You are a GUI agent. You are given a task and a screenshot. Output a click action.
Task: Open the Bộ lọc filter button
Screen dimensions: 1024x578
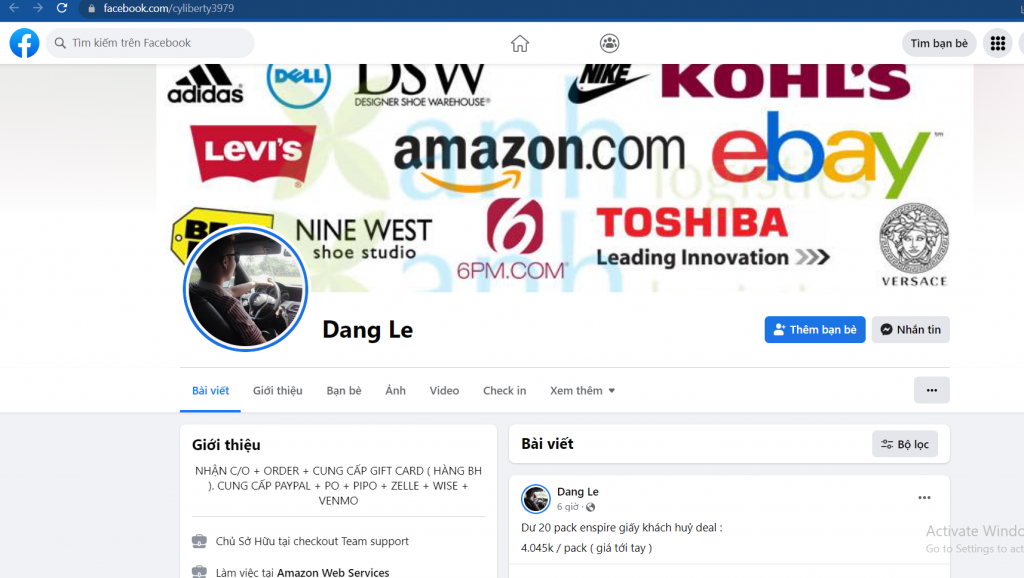point(904,444)
